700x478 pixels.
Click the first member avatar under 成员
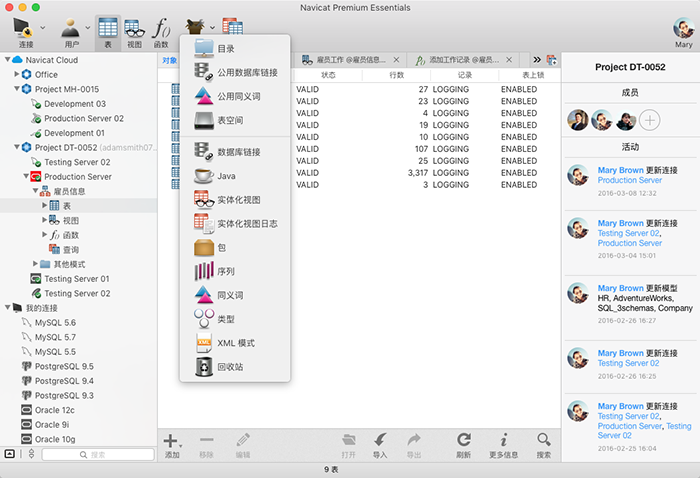click(x=578, y=120)
